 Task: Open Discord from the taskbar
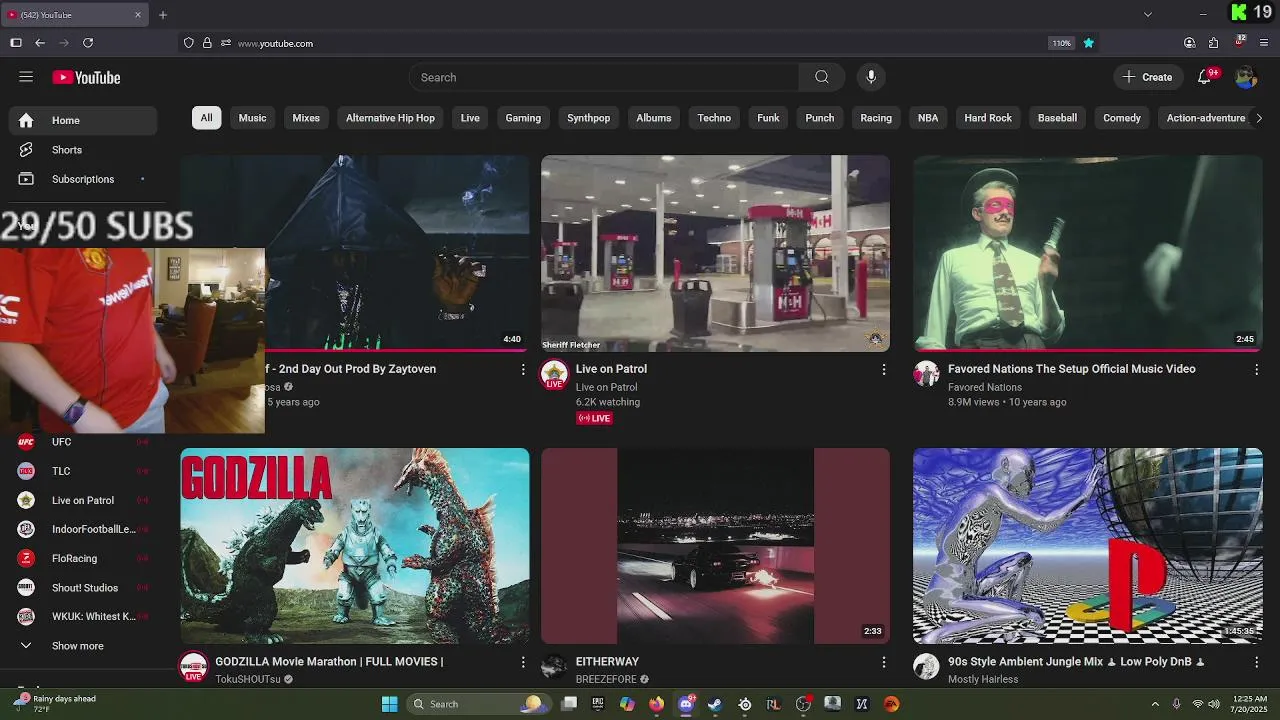pos(686,704)
